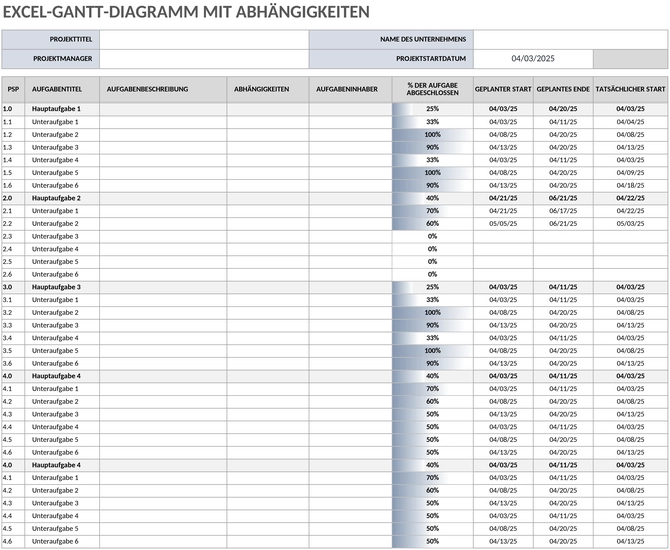Click the 0% cell in row 2.5
This screenshot has height=550, width=670.
point(432,262)
